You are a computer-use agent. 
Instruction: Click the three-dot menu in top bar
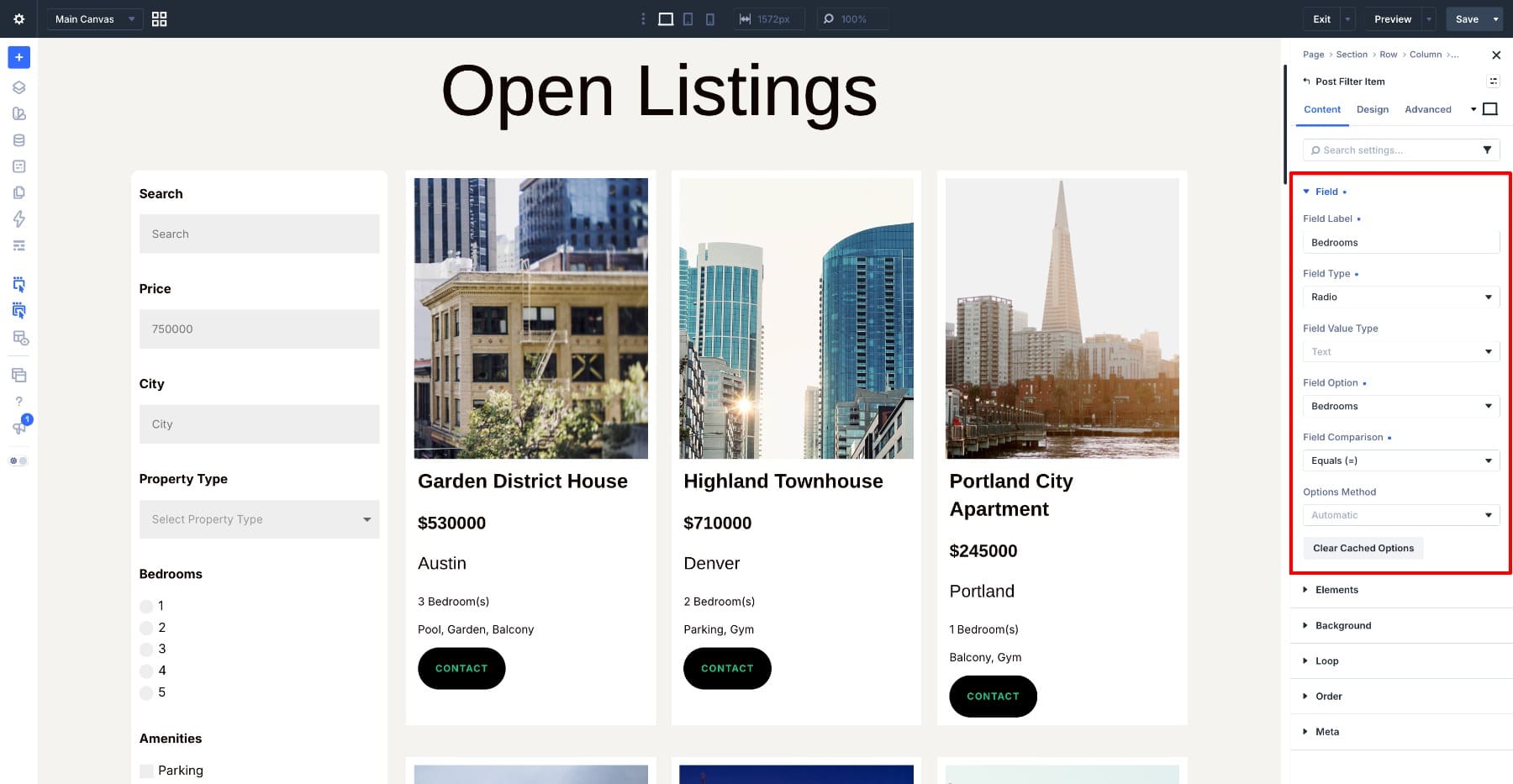[643, 18]
